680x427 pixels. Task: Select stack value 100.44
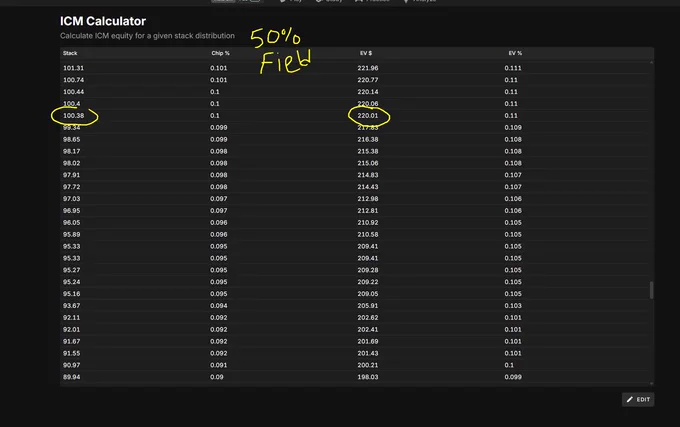pyautogui.click(x=73, y=92)
